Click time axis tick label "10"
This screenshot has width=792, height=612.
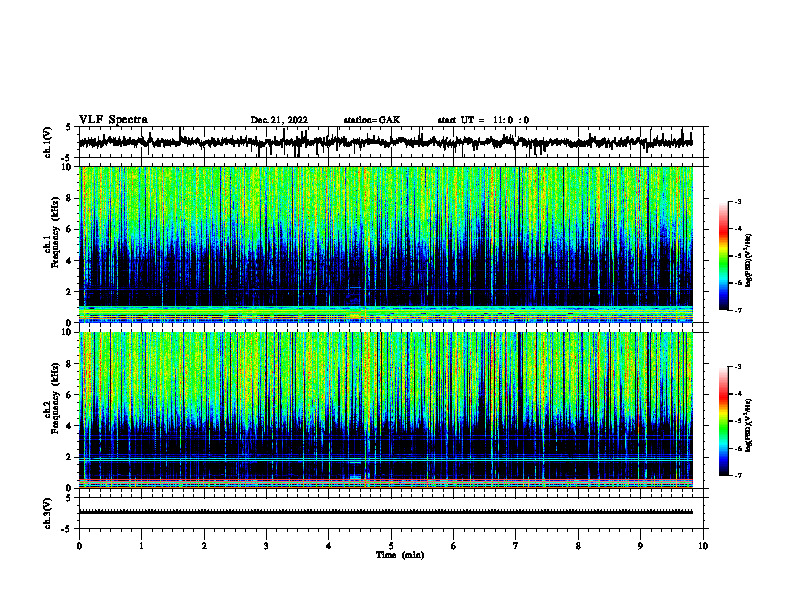703,546
